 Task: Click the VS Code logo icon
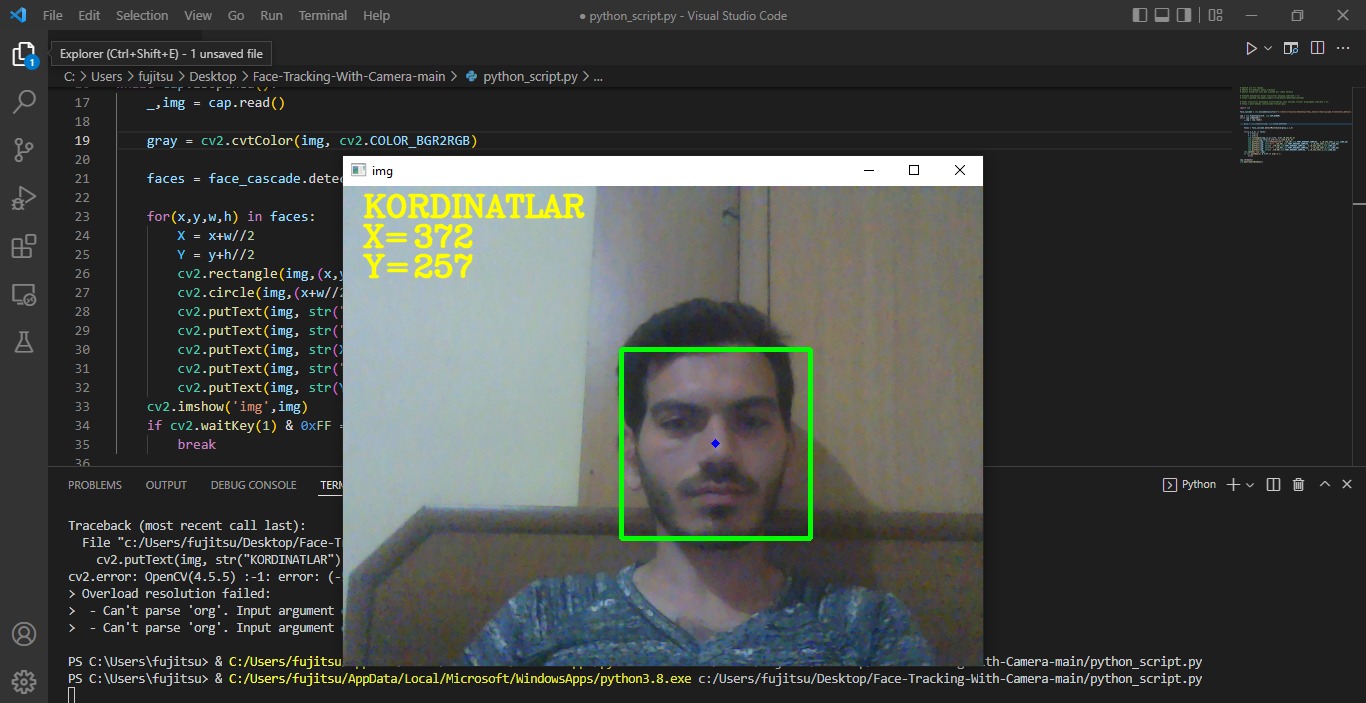click(18, 15)
